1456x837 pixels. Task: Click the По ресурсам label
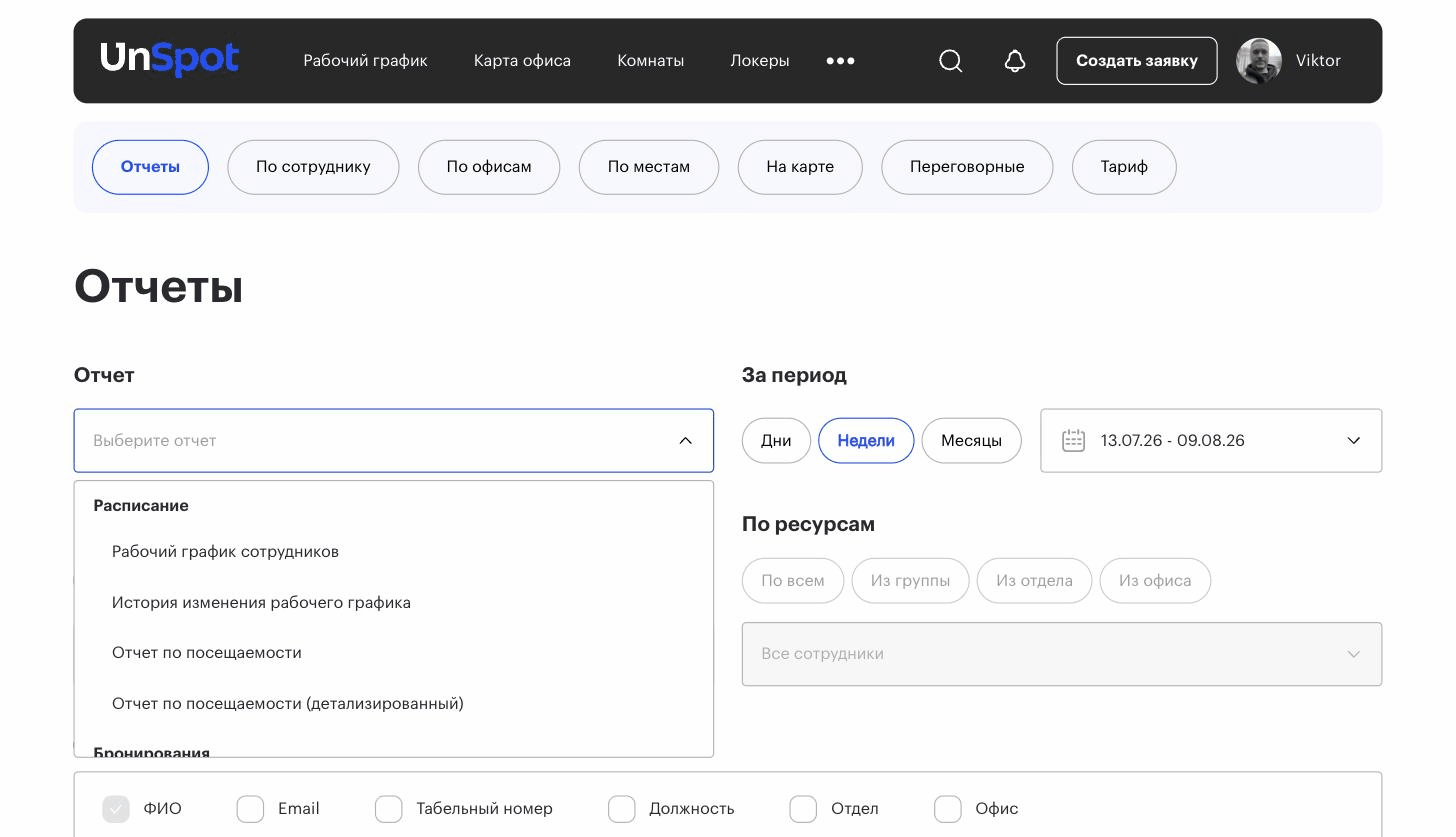[x=808, y=524]
